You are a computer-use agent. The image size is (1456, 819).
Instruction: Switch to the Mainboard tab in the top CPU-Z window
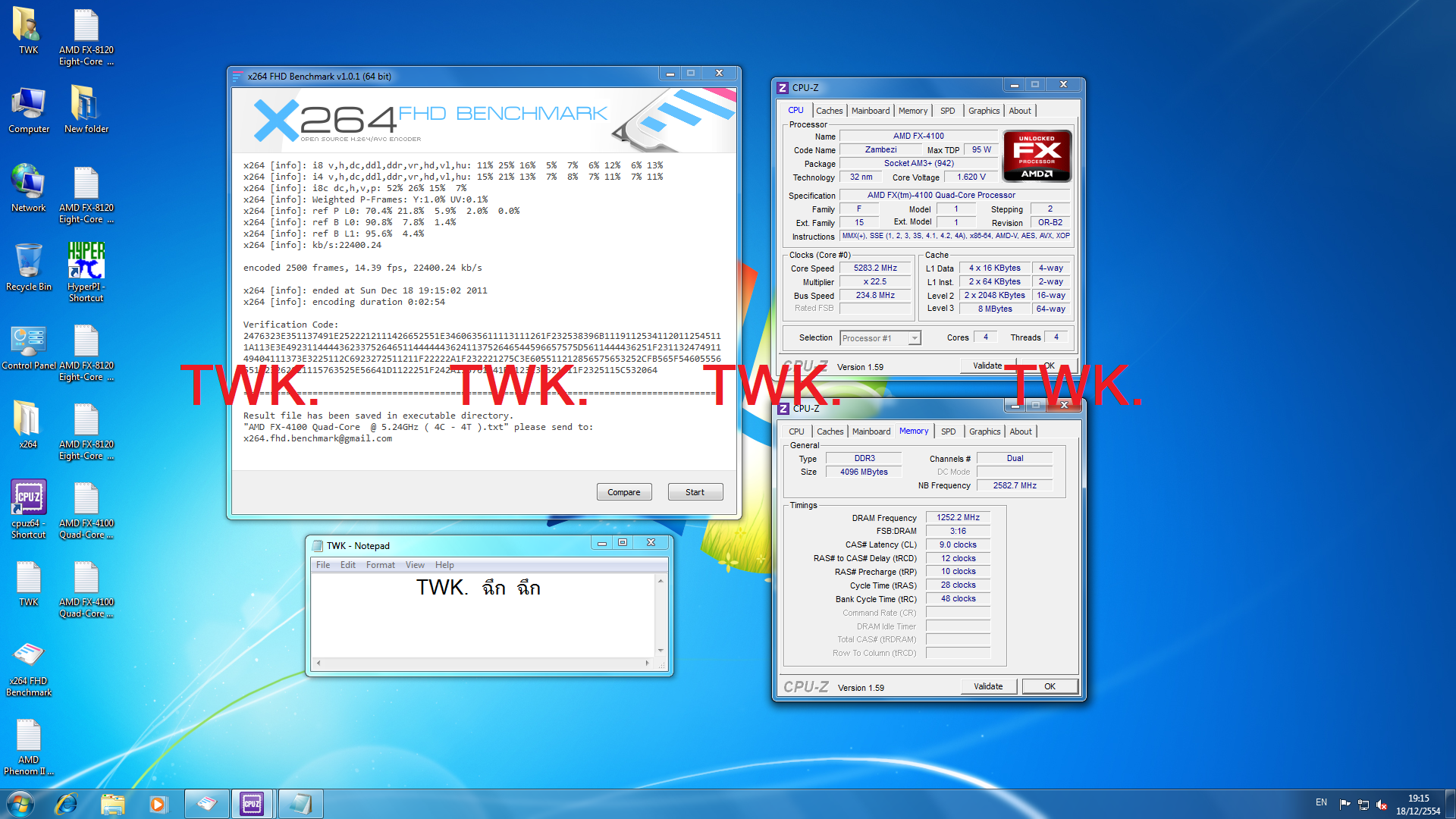pyautogui.click(x=870, y=111)
